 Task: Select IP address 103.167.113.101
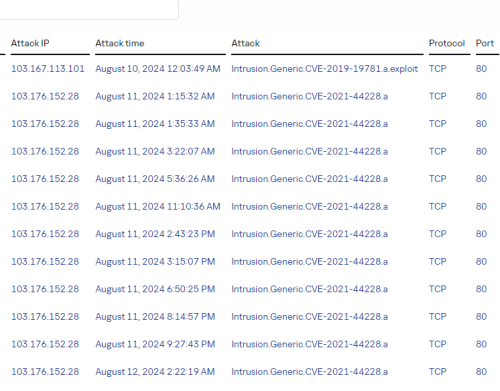pos(48,69)
